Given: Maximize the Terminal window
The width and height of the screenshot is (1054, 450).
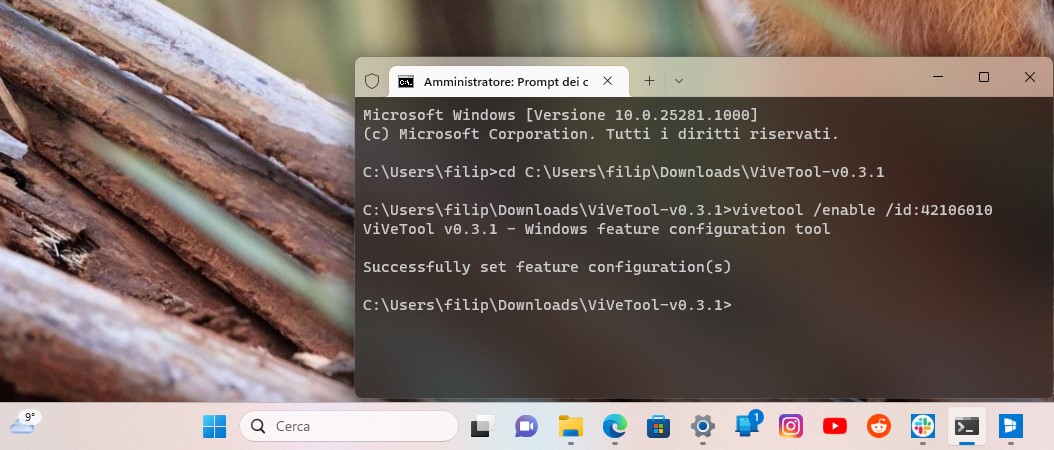Looking at the screenshot, I should pyautogui.click(x=983, y=77).
